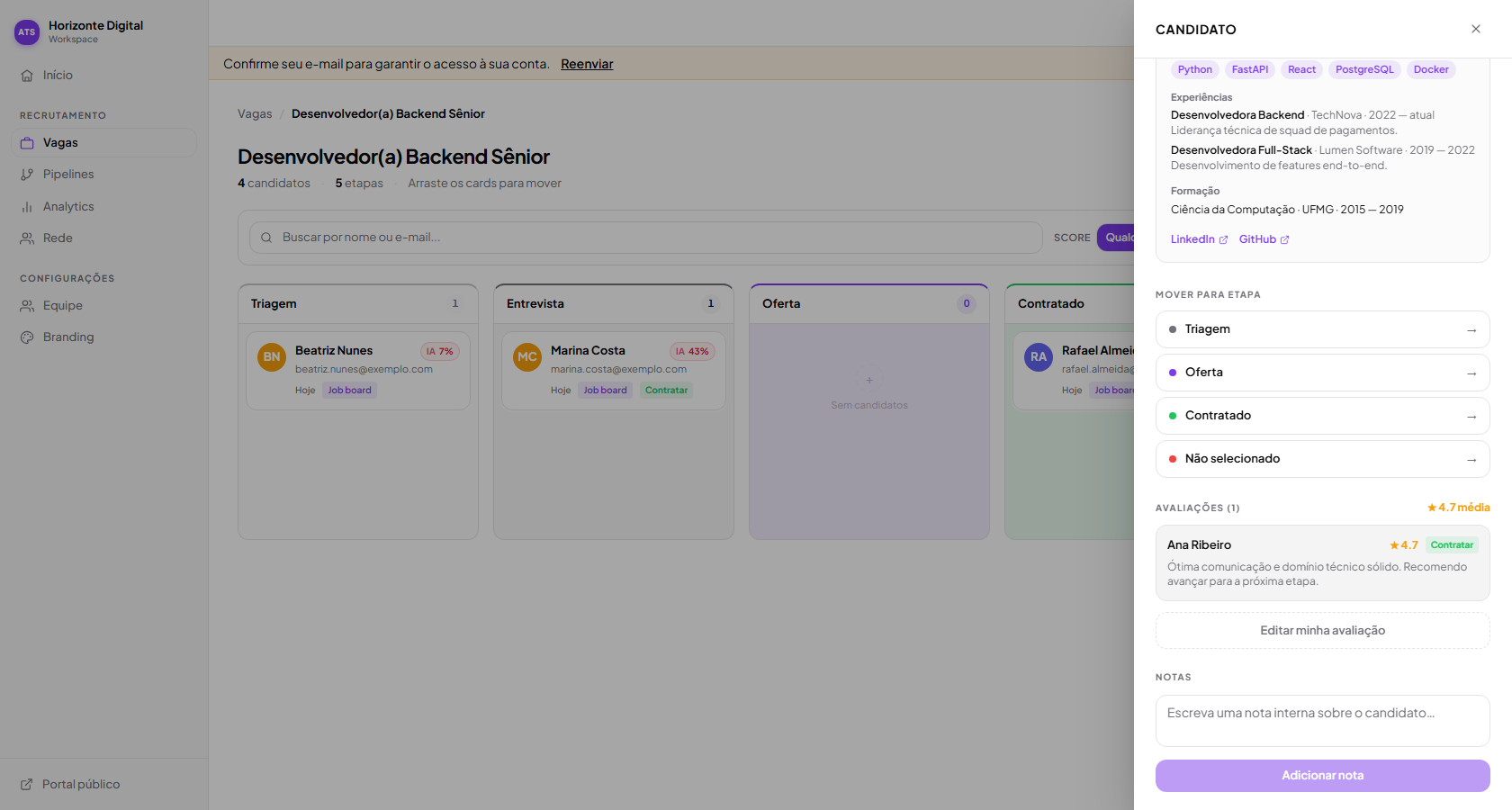Go to Analytics in the sidebar
The image size is (1512, 810).
coord(103,207)
